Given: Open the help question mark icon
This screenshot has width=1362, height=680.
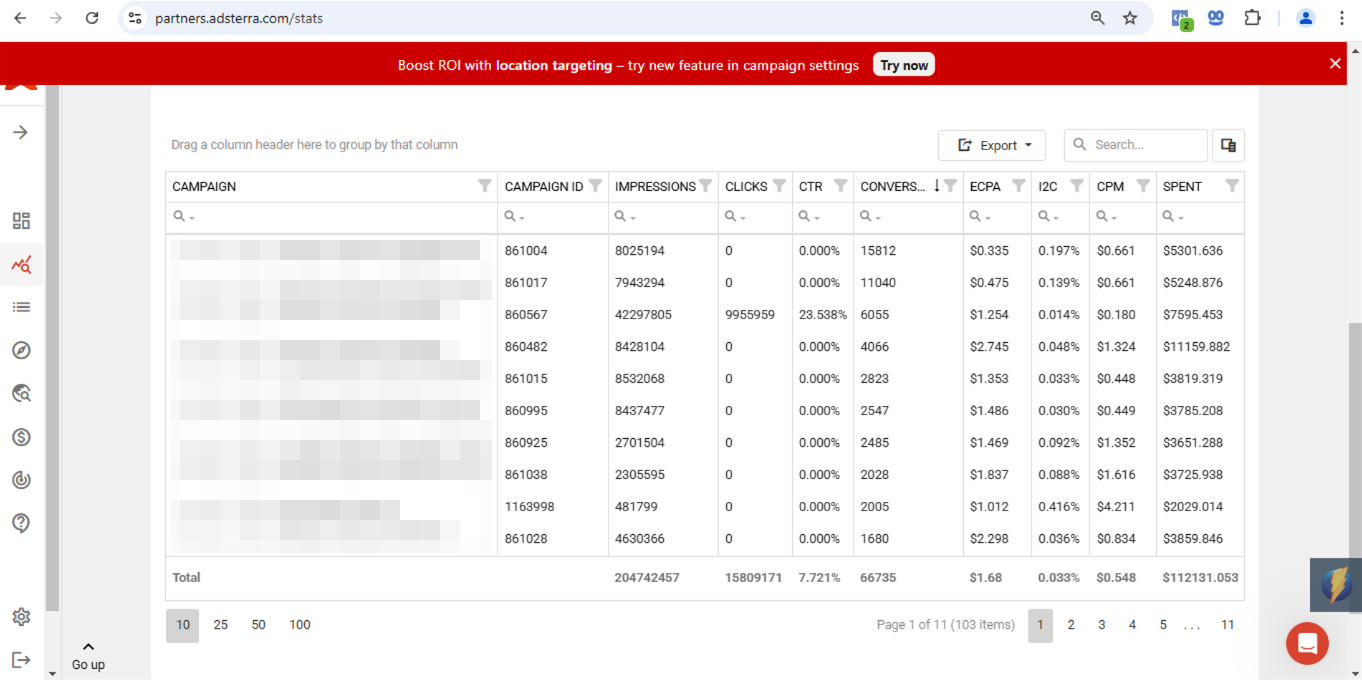Looking at the screenshot, I should coord(21,523).
